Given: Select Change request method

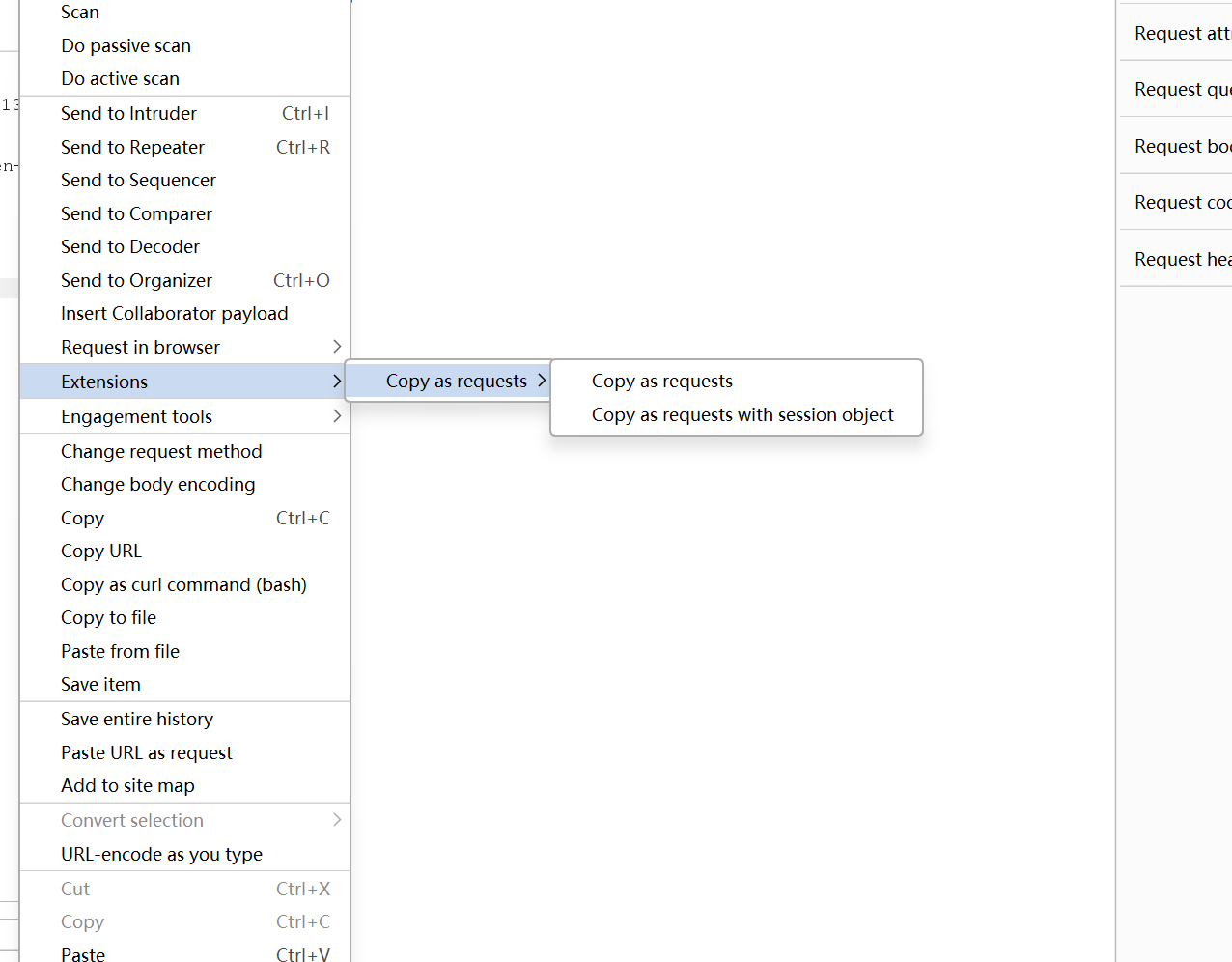Looking at the screenshot, I should pyautogui.click(x=161, y=451).
